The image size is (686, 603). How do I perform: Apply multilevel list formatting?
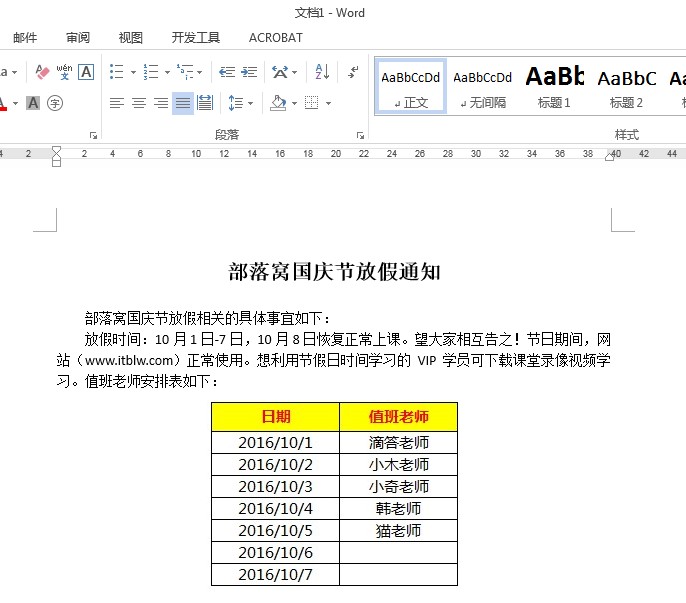tap(185, 71)
